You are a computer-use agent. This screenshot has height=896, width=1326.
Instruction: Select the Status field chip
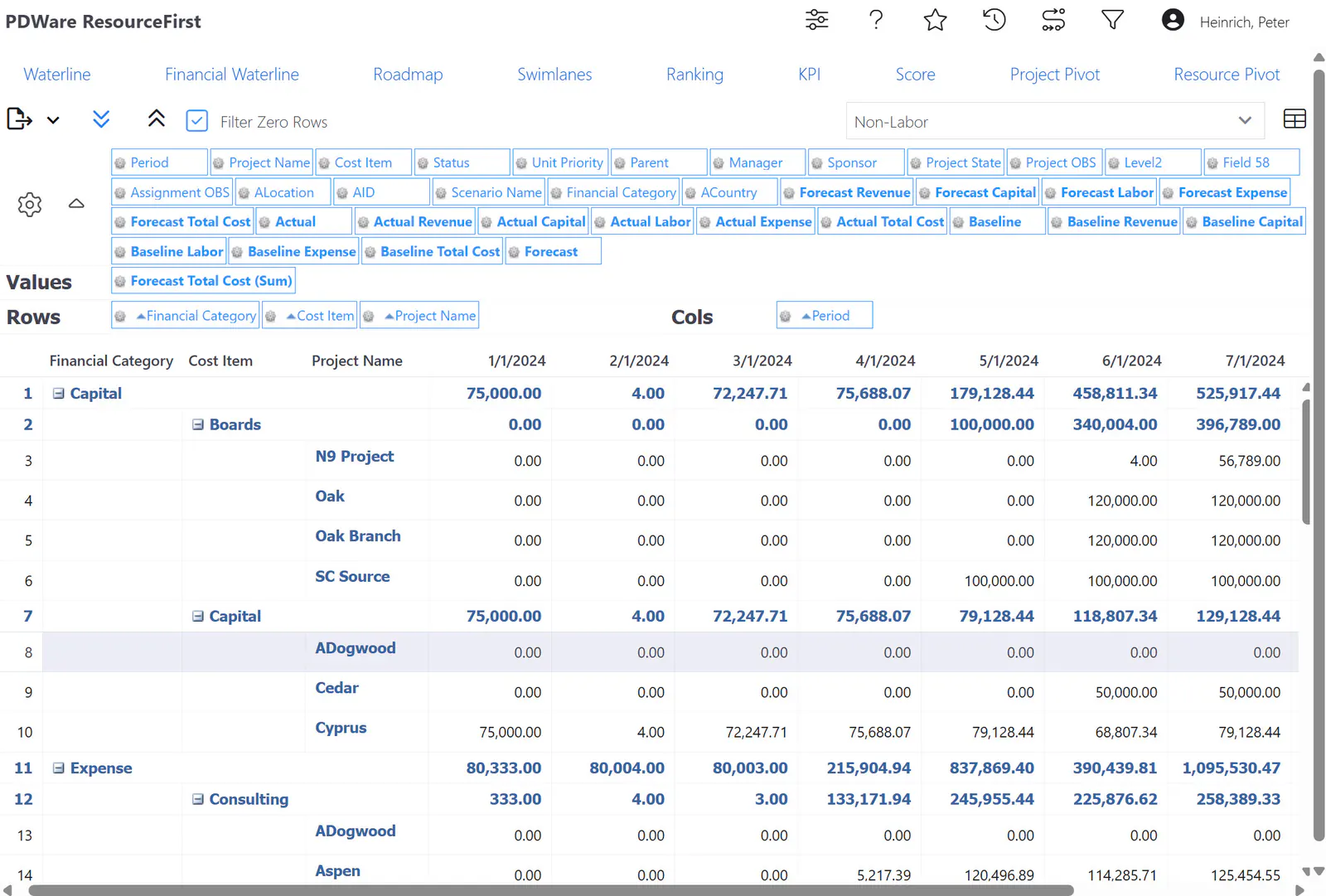point(462,162)
